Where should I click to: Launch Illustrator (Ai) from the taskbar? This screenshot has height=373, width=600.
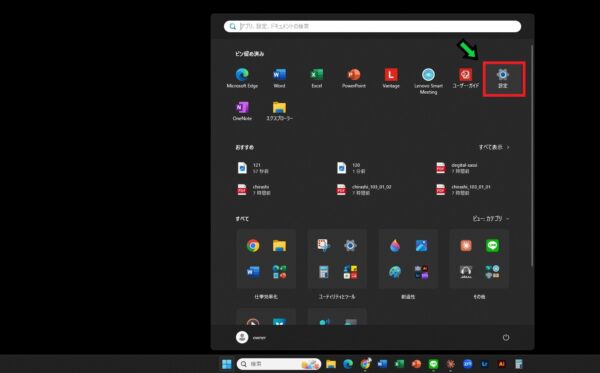501,364
